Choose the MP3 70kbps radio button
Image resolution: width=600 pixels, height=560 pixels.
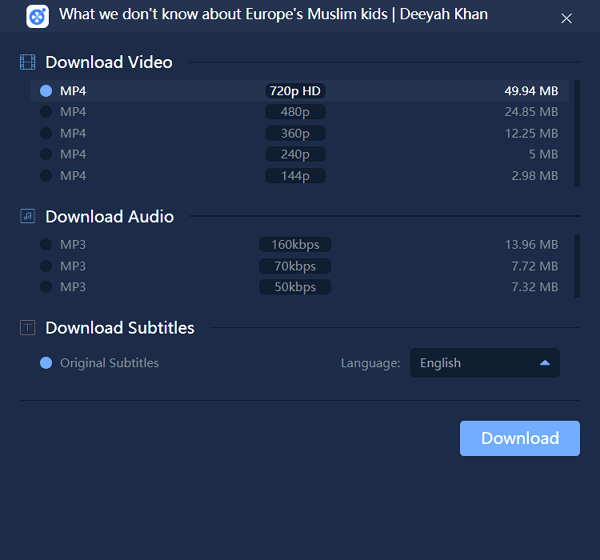[46, 266]
